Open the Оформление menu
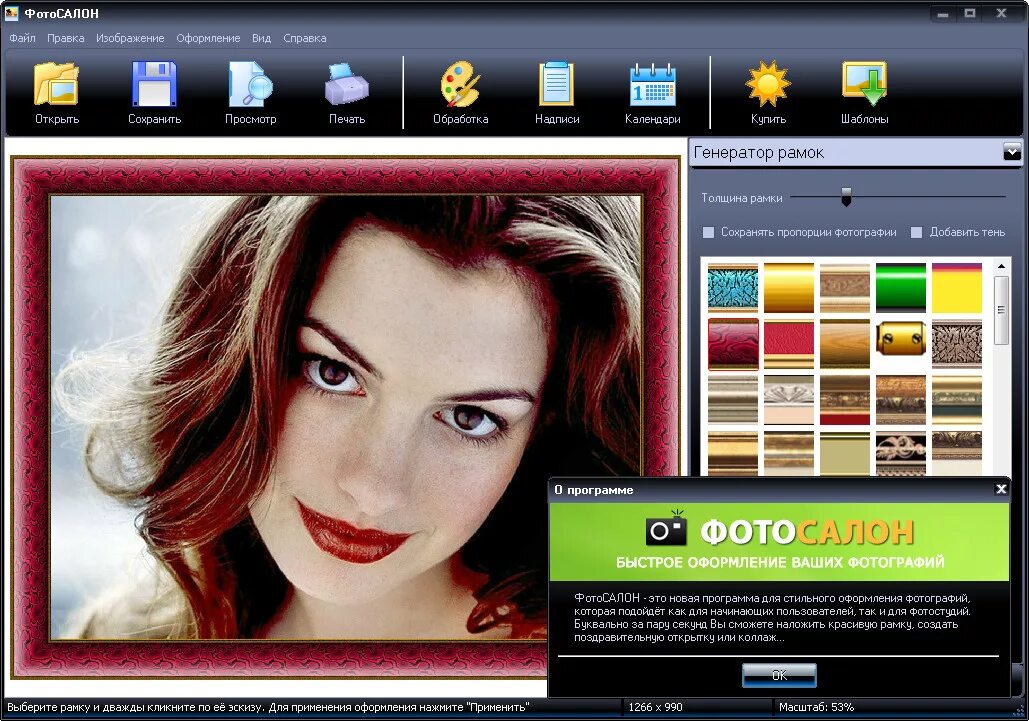 coord(208,38)
